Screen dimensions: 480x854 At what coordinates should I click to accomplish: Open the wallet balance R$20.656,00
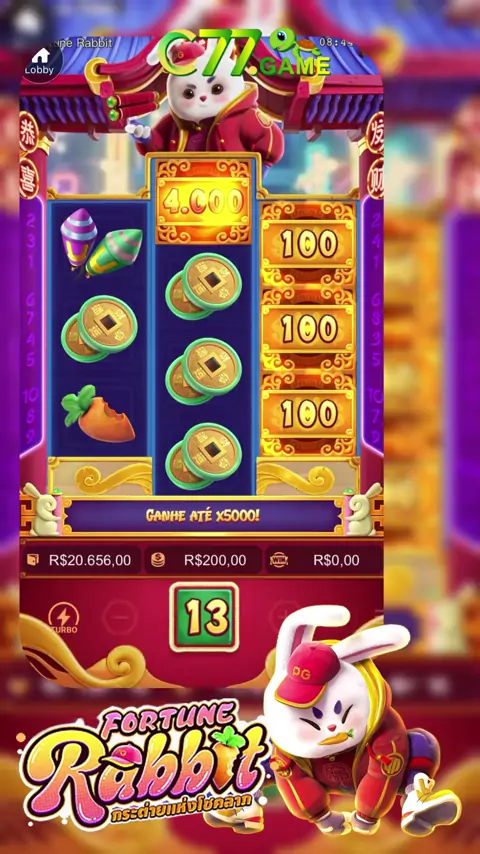pos(81,560)
